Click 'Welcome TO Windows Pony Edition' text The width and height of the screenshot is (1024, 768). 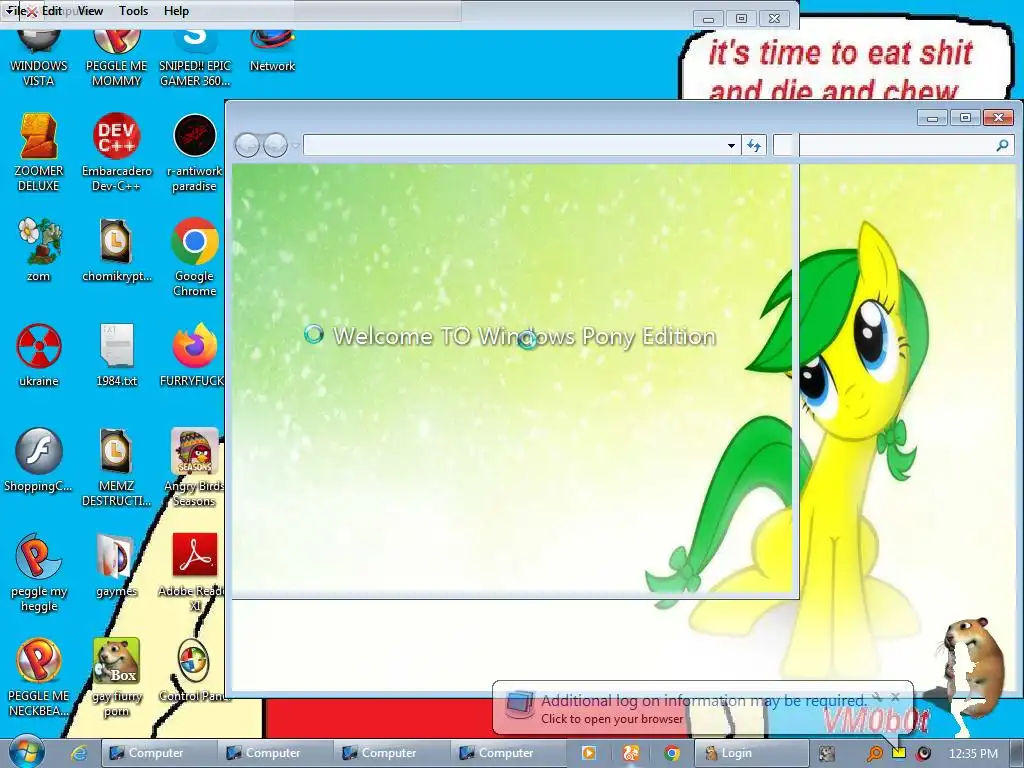coord(524,336)
